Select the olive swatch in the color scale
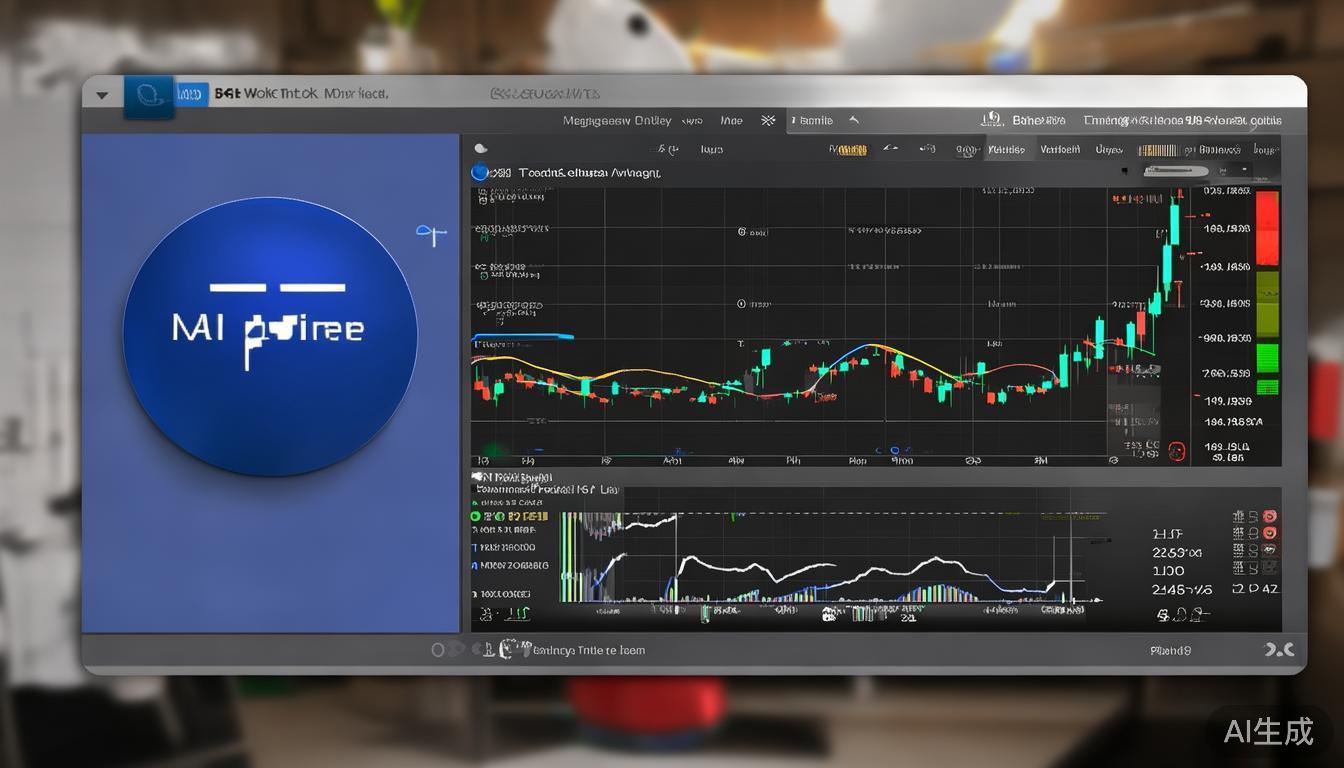1344x768 pixels. click(x=1267, y=302)
